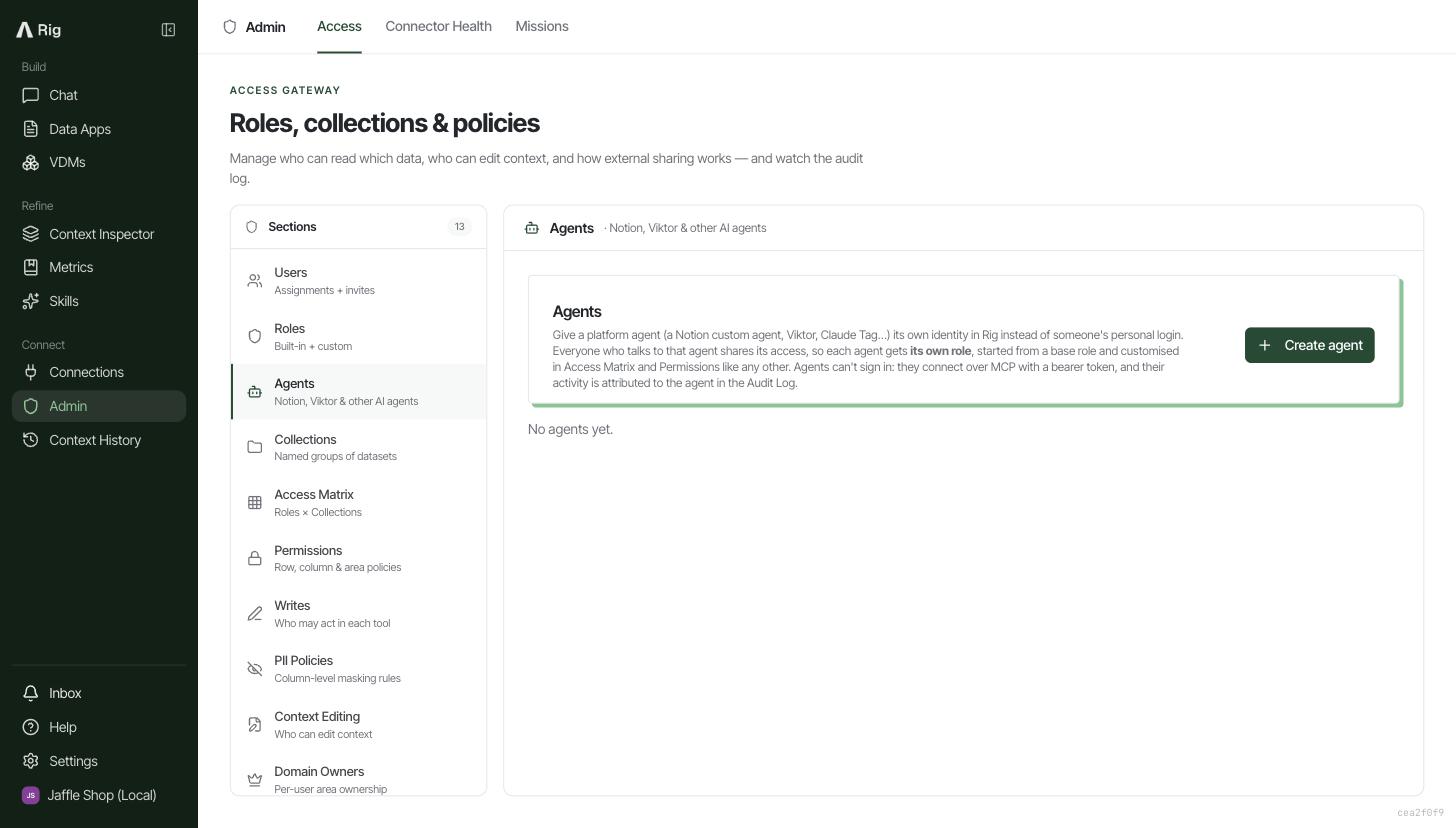Click the Context Inspector layers icon
This screenshot has height=828, width=1456.
31,234
